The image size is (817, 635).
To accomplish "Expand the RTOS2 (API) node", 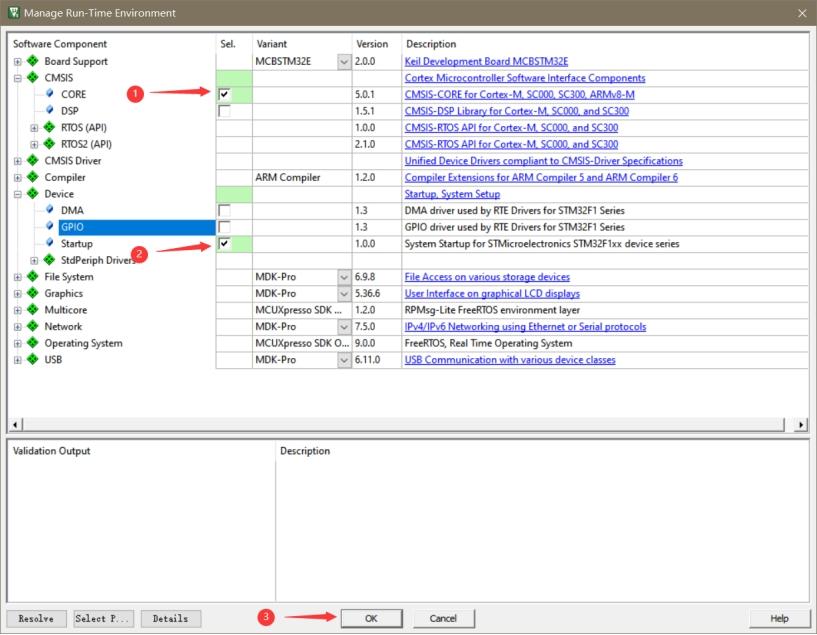I will click(34, 144).
